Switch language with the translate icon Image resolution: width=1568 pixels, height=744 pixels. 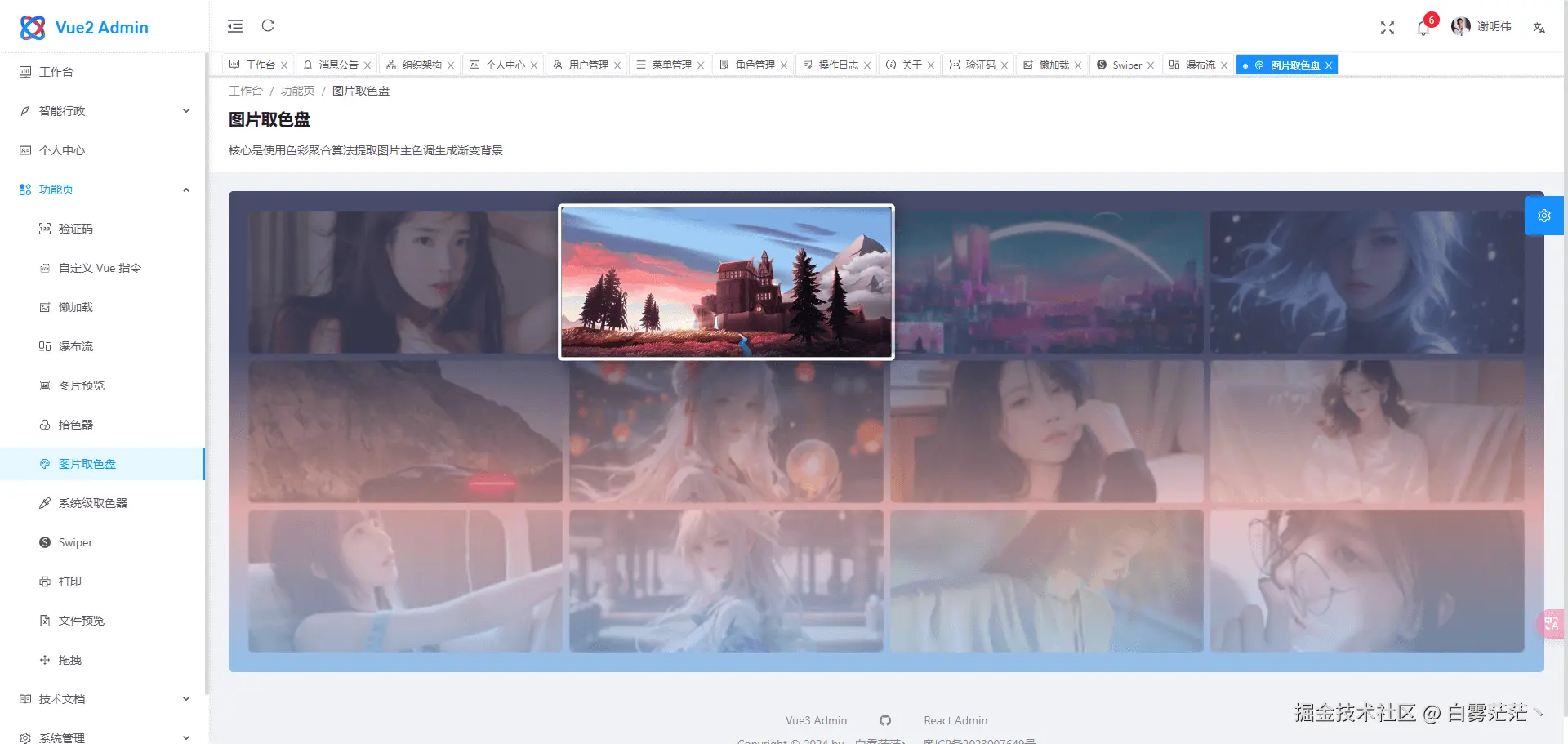coord(1539,28)
